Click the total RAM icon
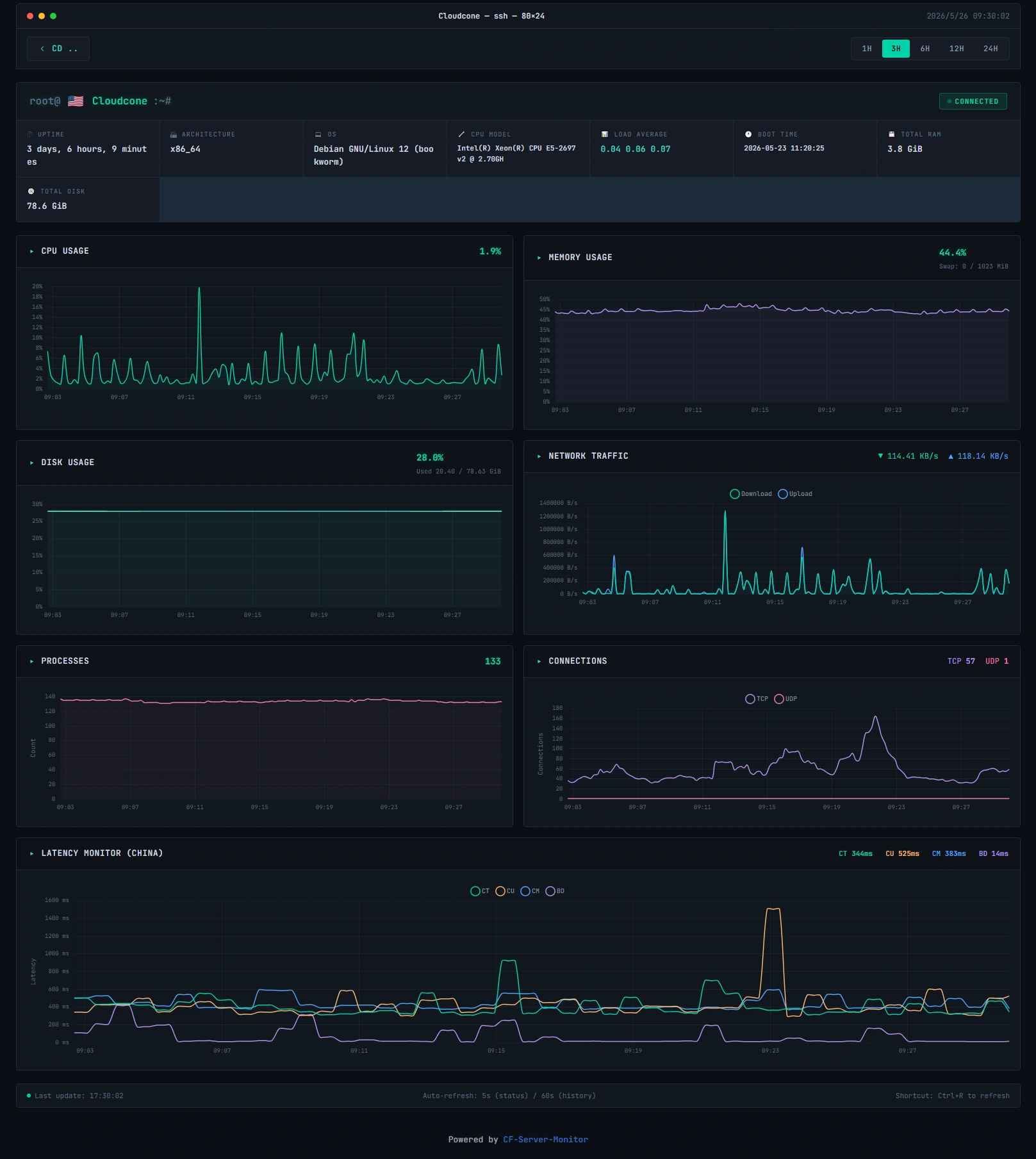 tap(891, 135)
